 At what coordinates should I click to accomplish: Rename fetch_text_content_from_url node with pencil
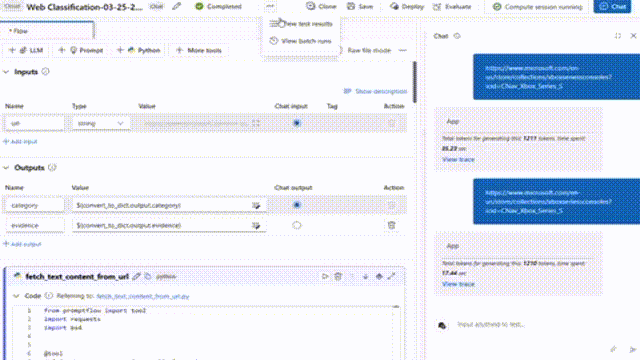click(136, 276)
